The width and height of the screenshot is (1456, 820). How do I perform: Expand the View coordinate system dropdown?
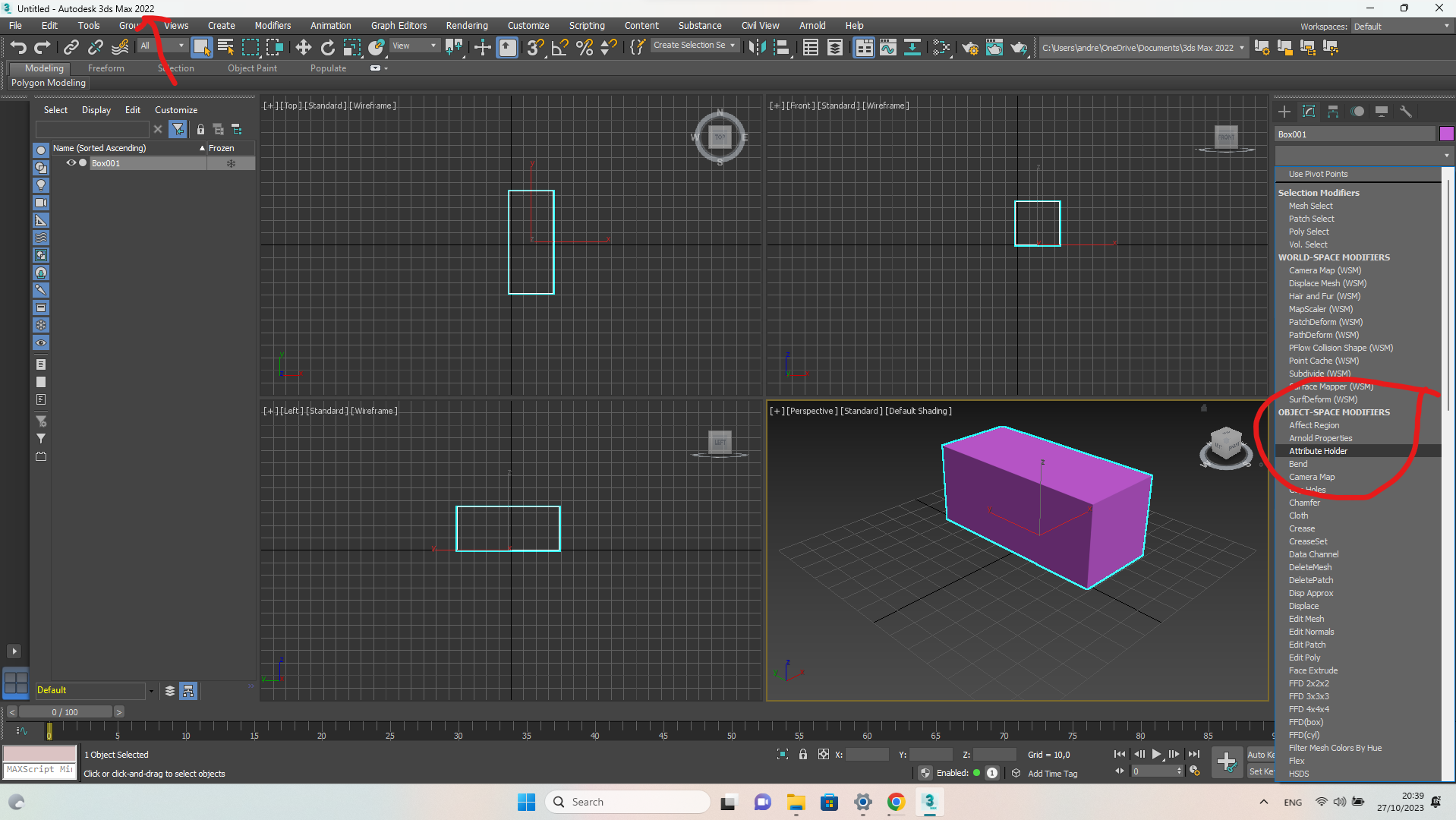pos(414,46)
